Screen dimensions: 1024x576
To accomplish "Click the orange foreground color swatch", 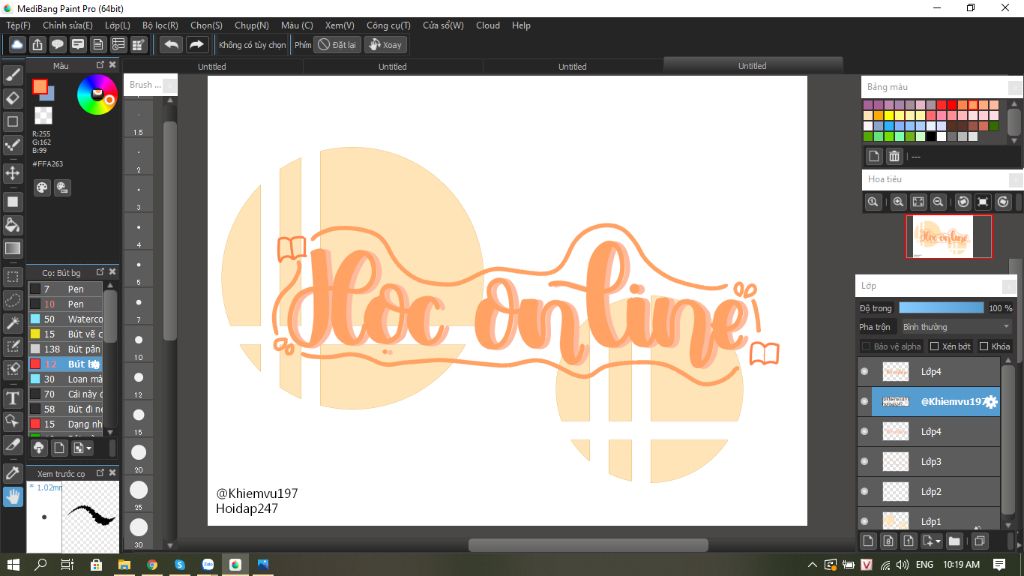I will tap(40, 87).
